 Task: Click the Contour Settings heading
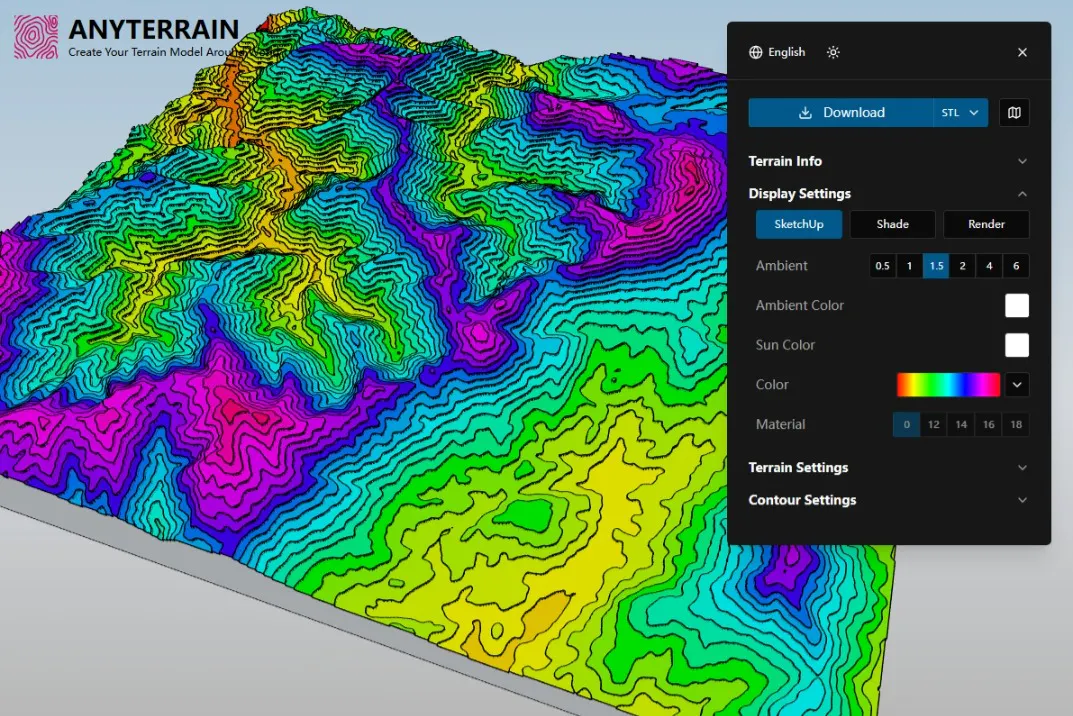802,500
